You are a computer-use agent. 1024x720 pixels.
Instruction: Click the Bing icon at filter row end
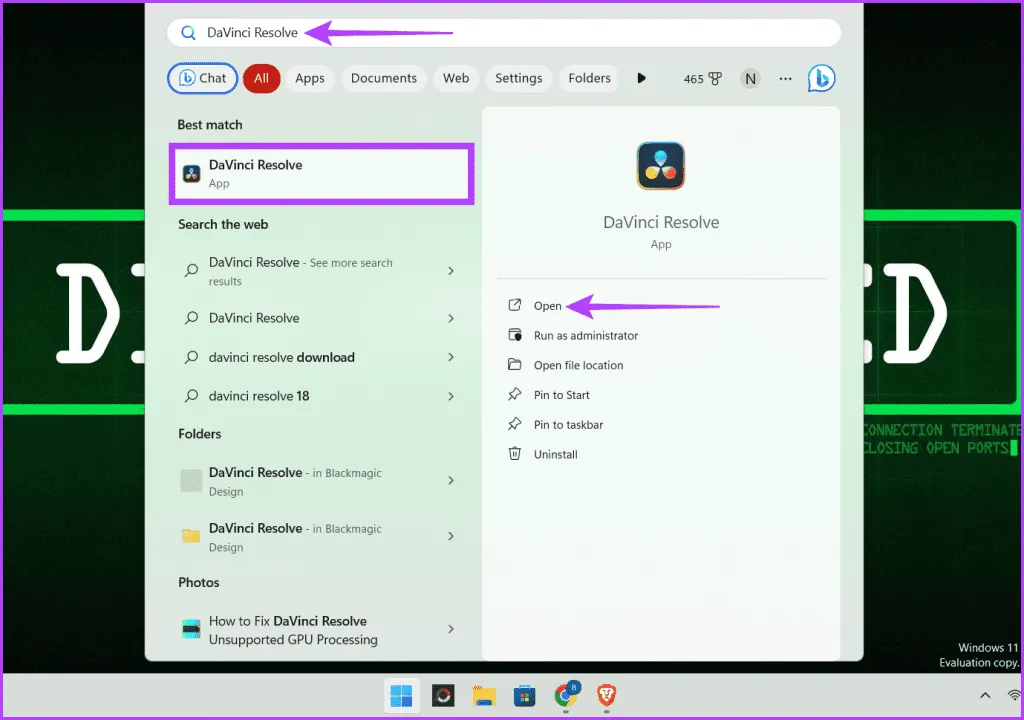(x=821, y=78)
